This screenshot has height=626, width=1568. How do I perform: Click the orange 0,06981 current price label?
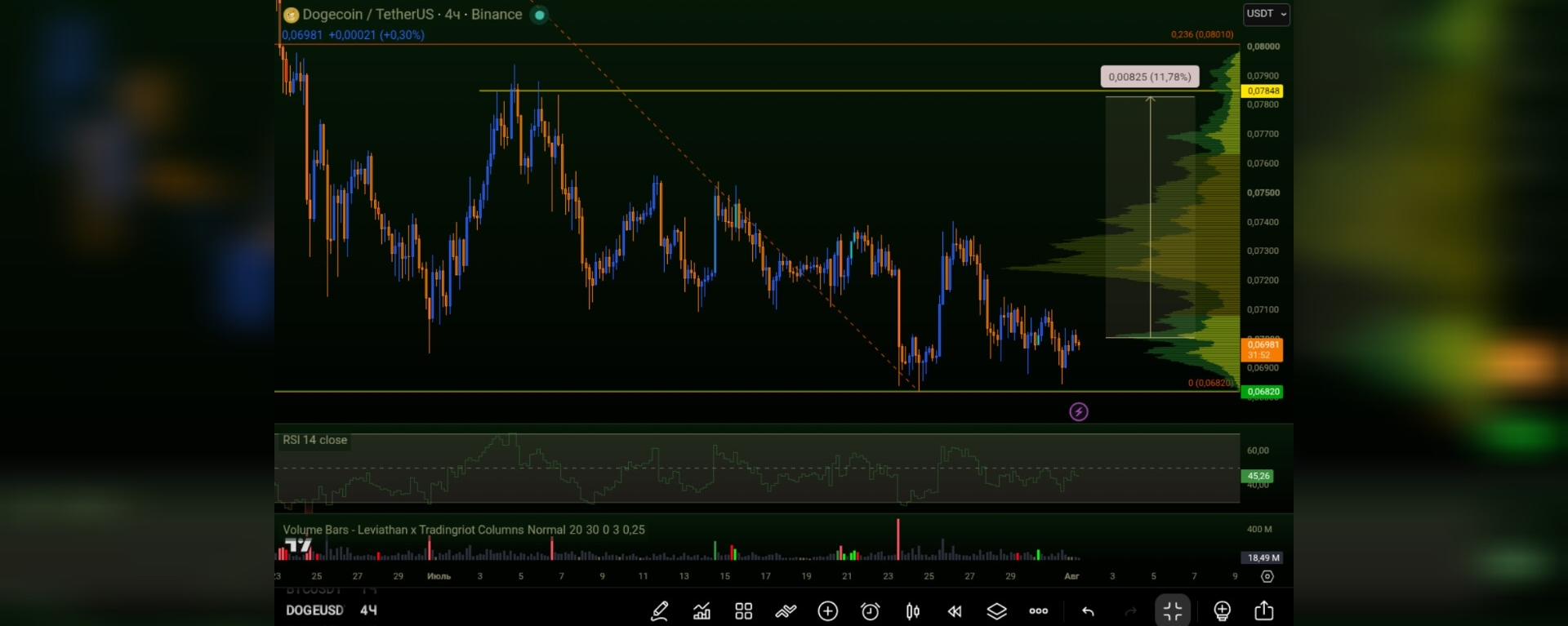(x=1263, y=349)
